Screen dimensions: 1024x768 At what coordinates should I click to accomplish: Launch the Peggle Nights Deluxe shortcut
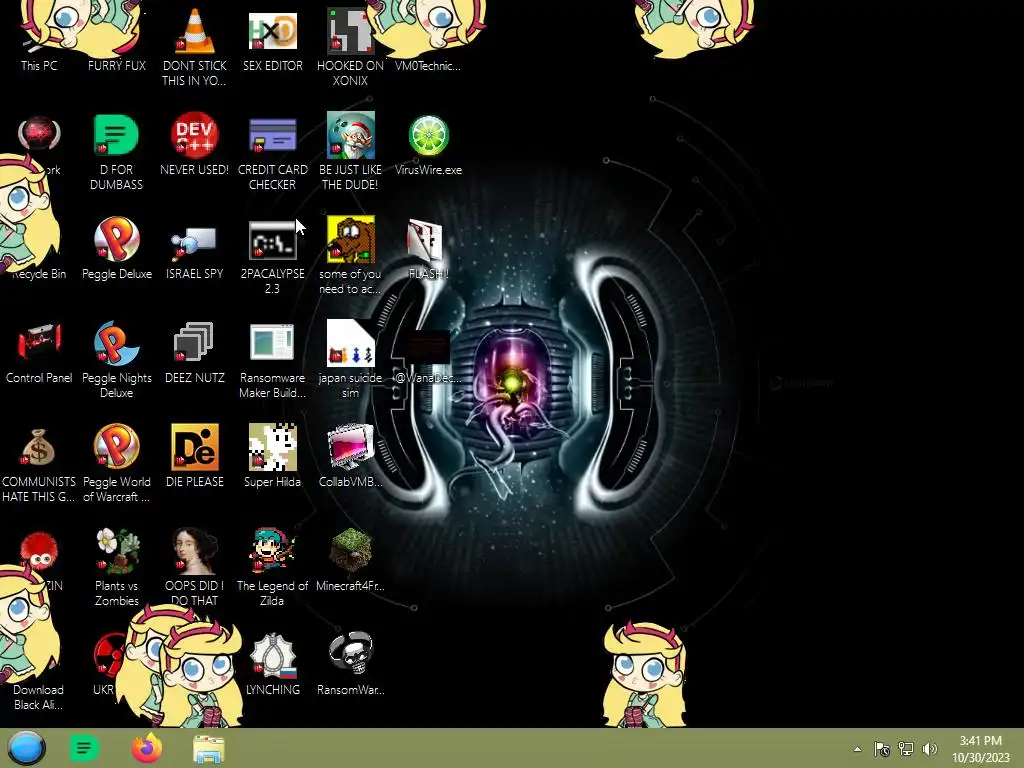tap(116, 343)
